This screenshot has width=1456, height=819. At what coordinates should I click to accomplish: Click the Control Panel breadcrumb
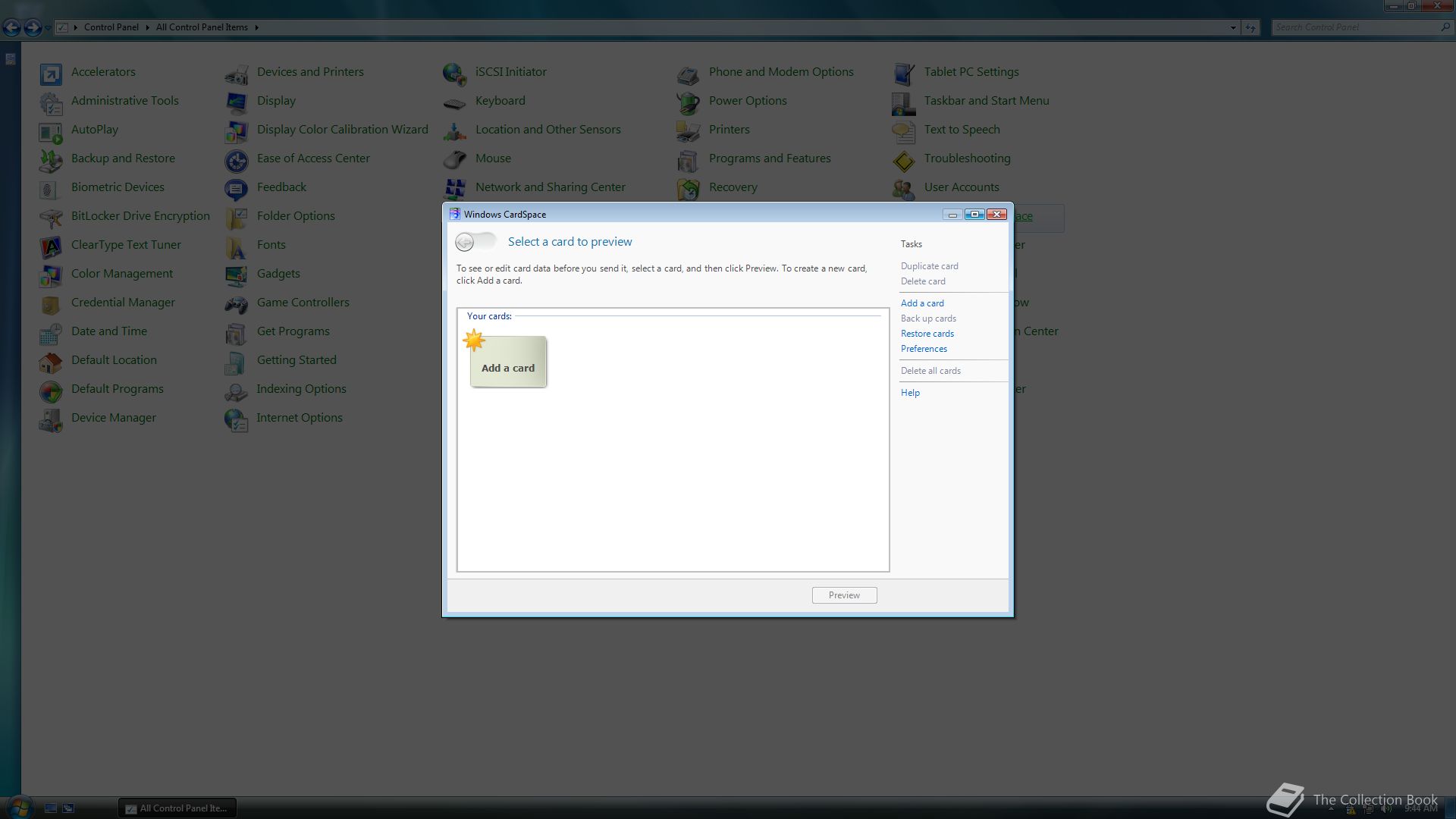pyautogui.click(x=111, y=27)
